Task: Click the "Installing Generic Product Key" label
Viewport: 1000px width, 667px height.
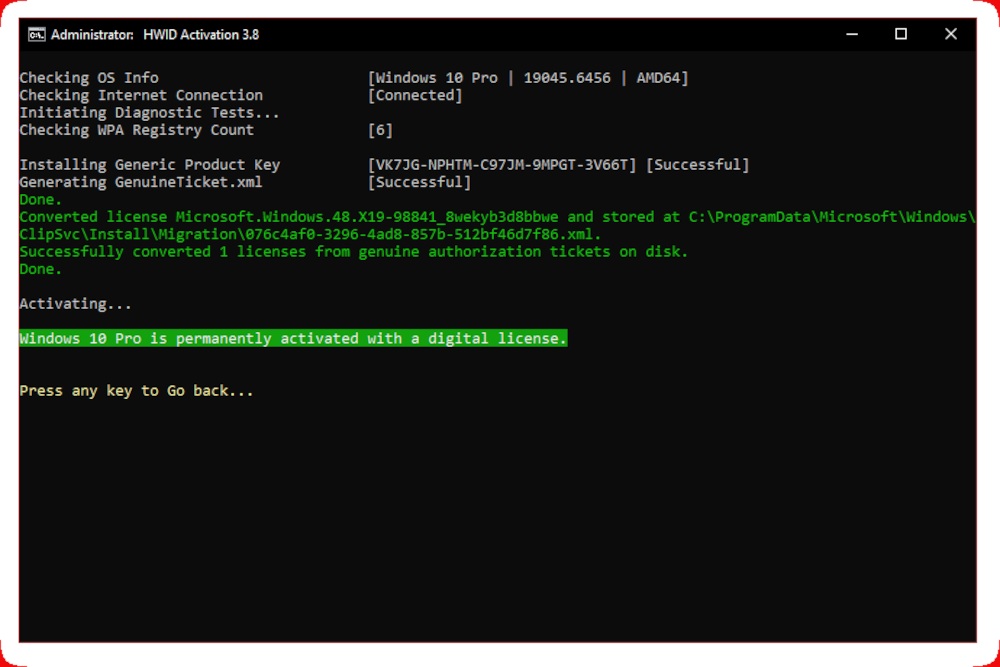Action: (150, 165)
